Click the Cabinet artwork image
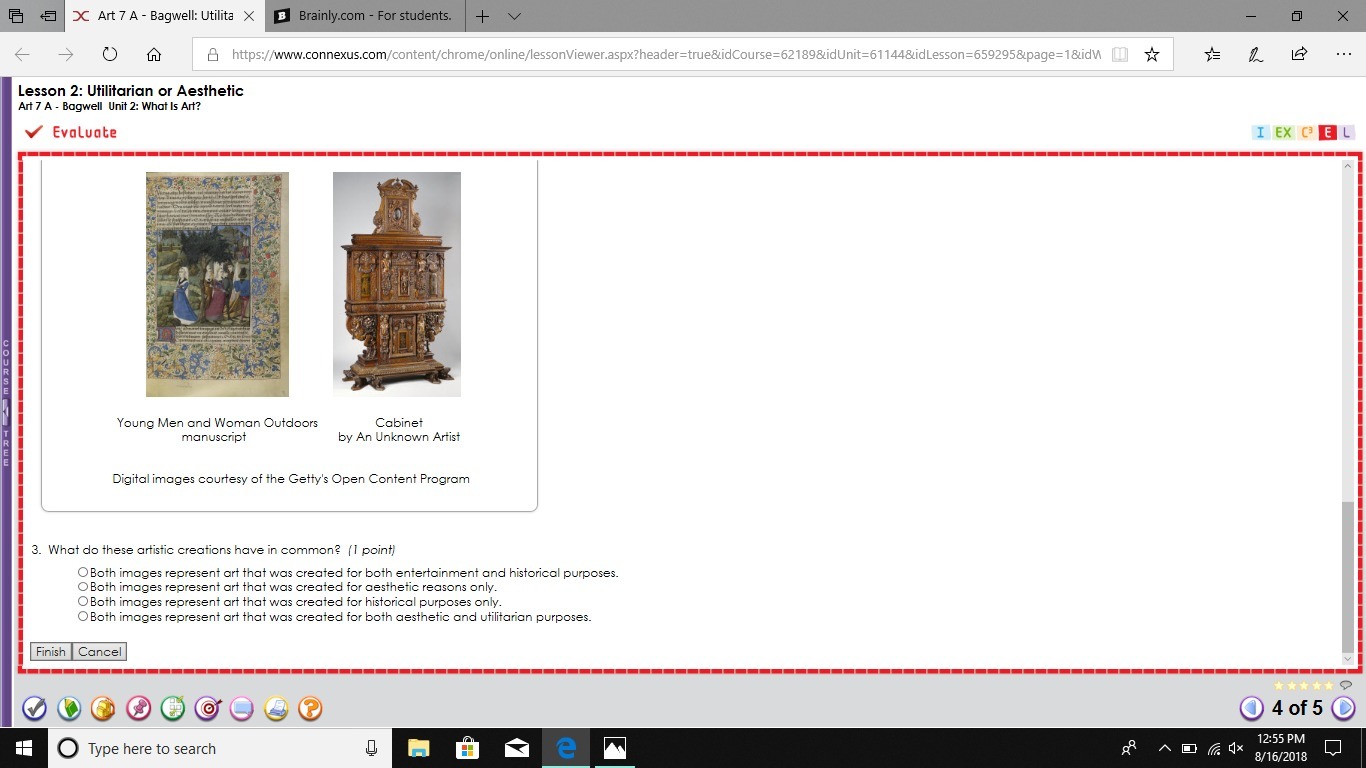Image resolution: width=1366 pixels, height=768 pixels. pos(397,284)
